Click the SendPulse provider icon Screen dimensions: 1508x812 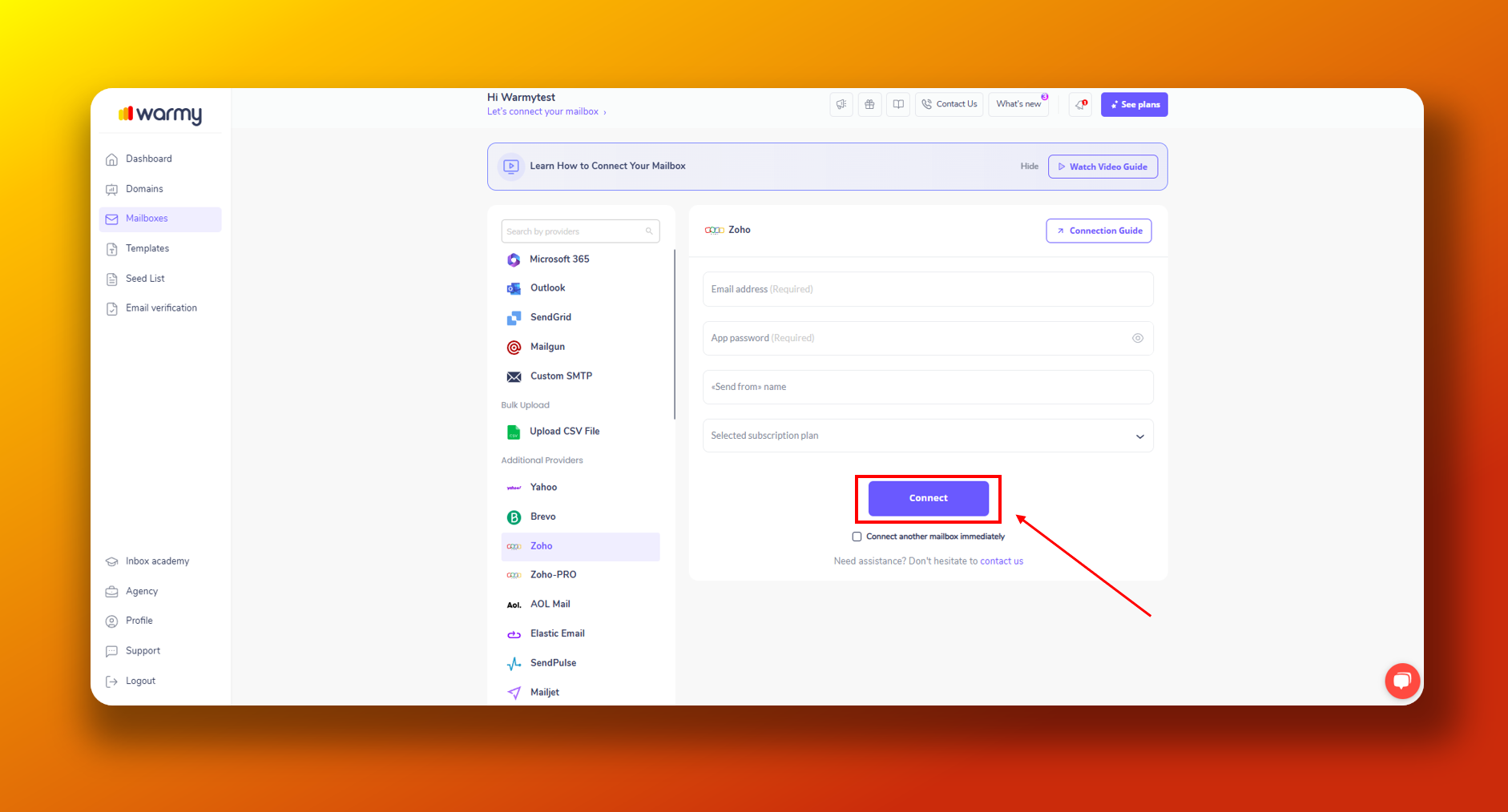click(514, 663)
